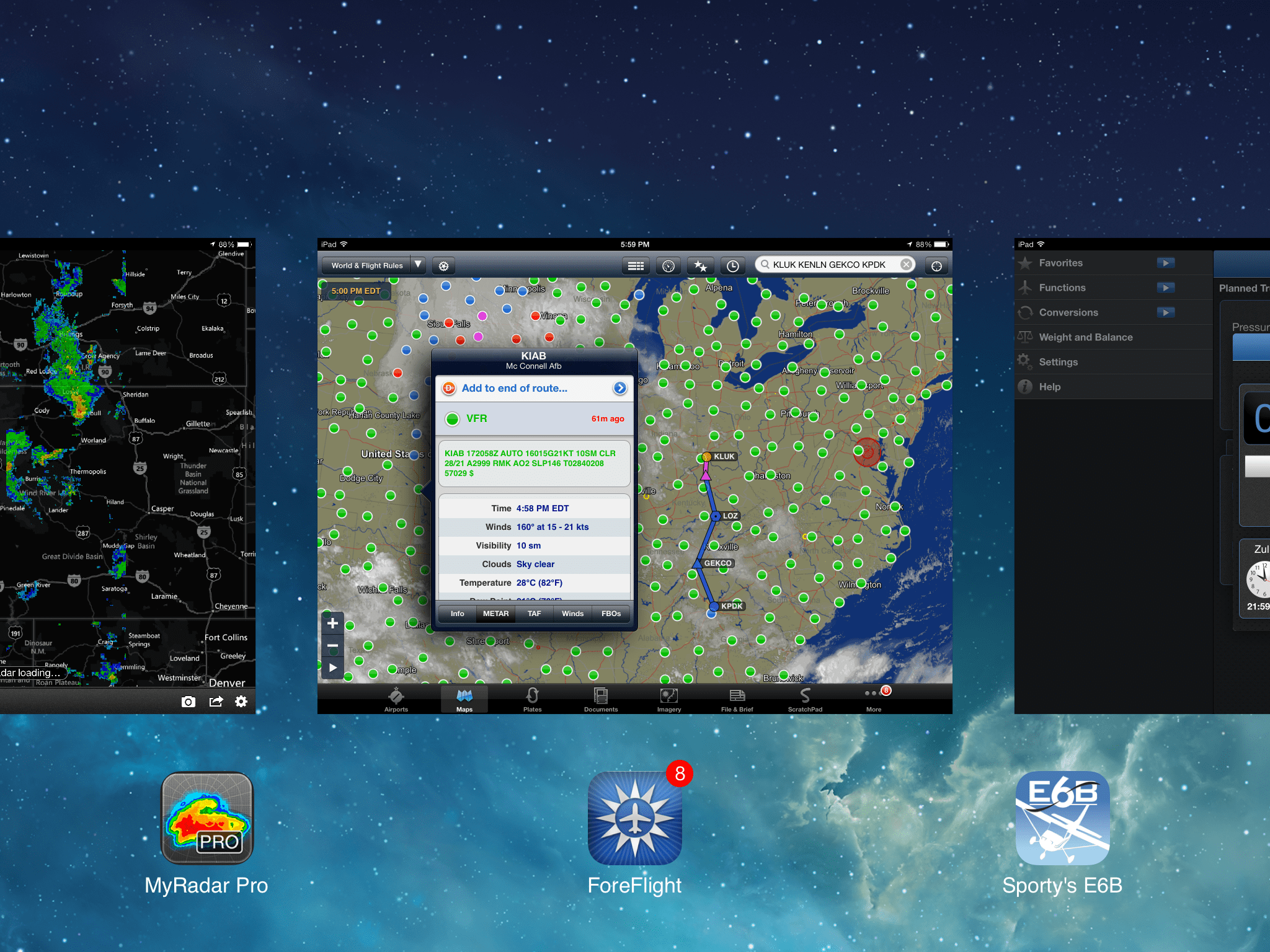
Task: Open Weight and Balance in E6B menu
Action: pyautogui.click(x=1114, y=337)
